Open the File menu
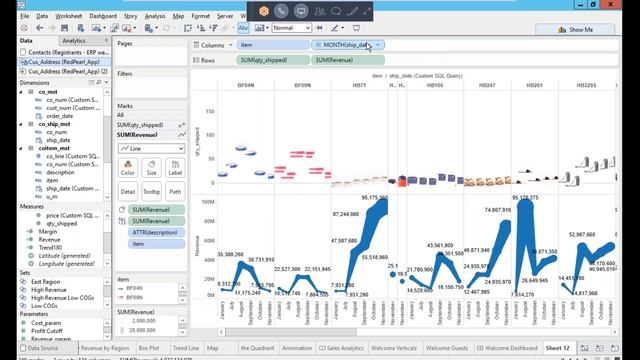Image resolution: width=640 pixels, height=360 pixels. [x=24, y=16]
